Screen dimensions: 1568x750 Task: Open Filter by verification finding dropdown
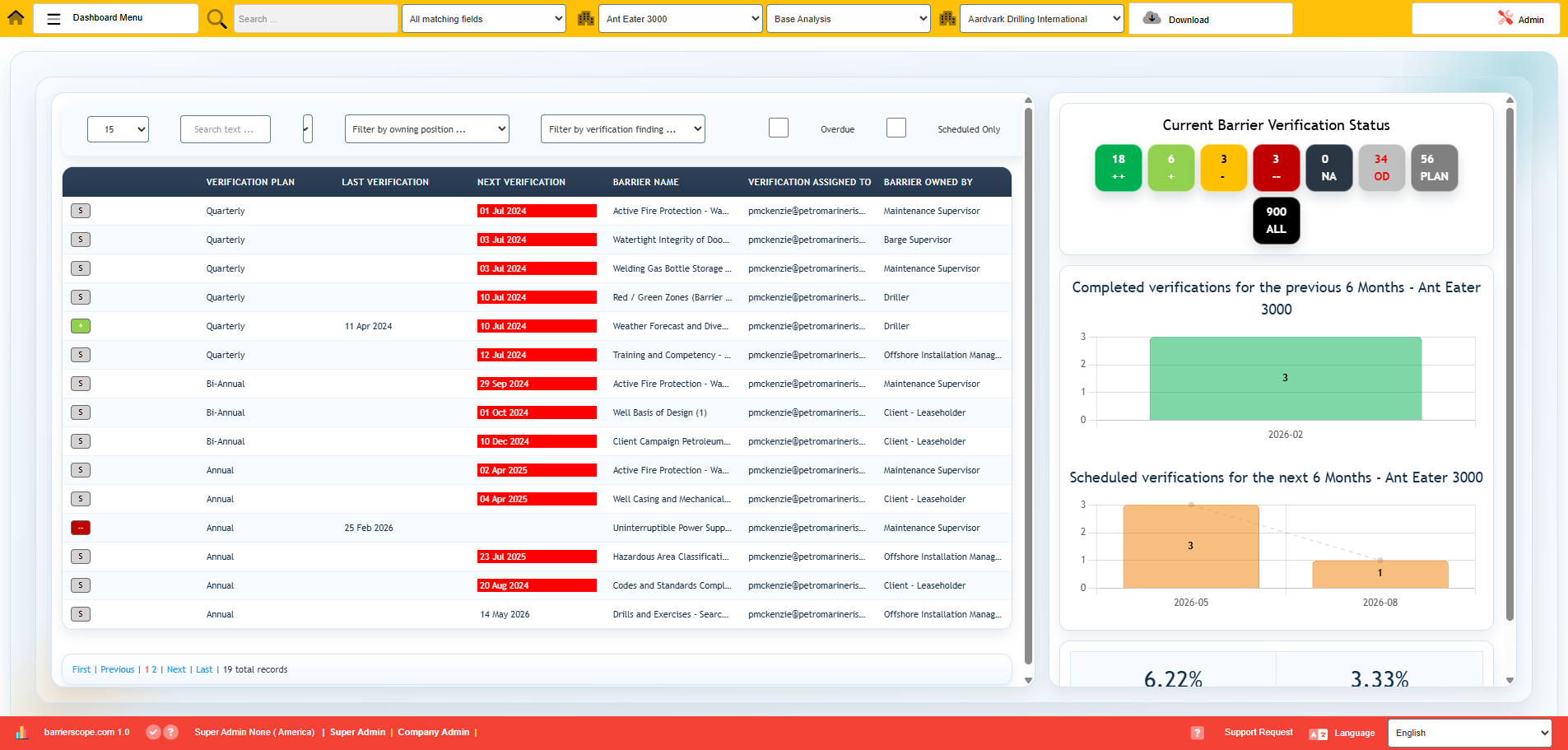coord(623,129)
